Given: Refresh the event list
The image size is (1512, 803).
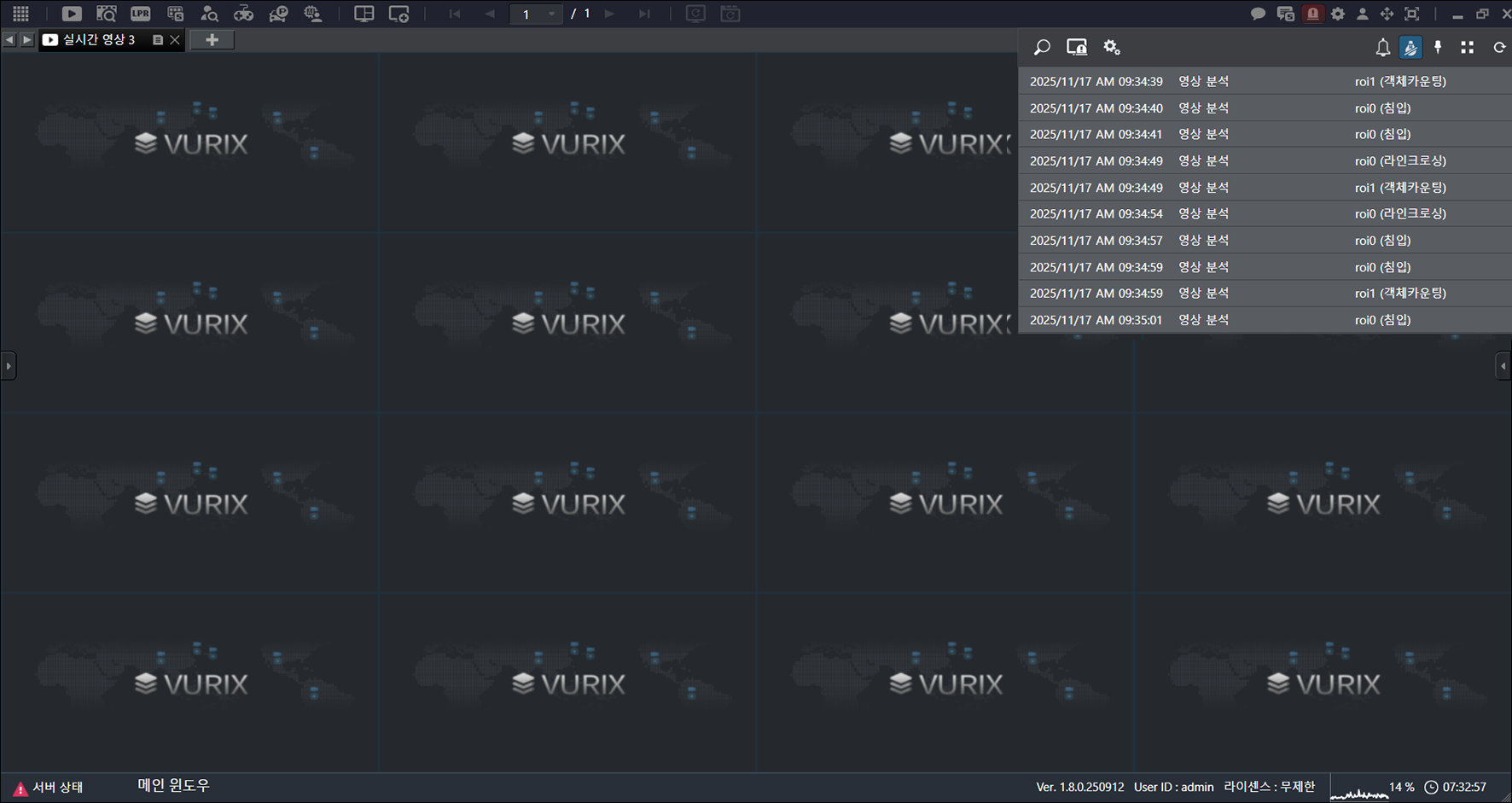Looking at the screenshot, I should pyautogui.click(x=1499, y=47).
